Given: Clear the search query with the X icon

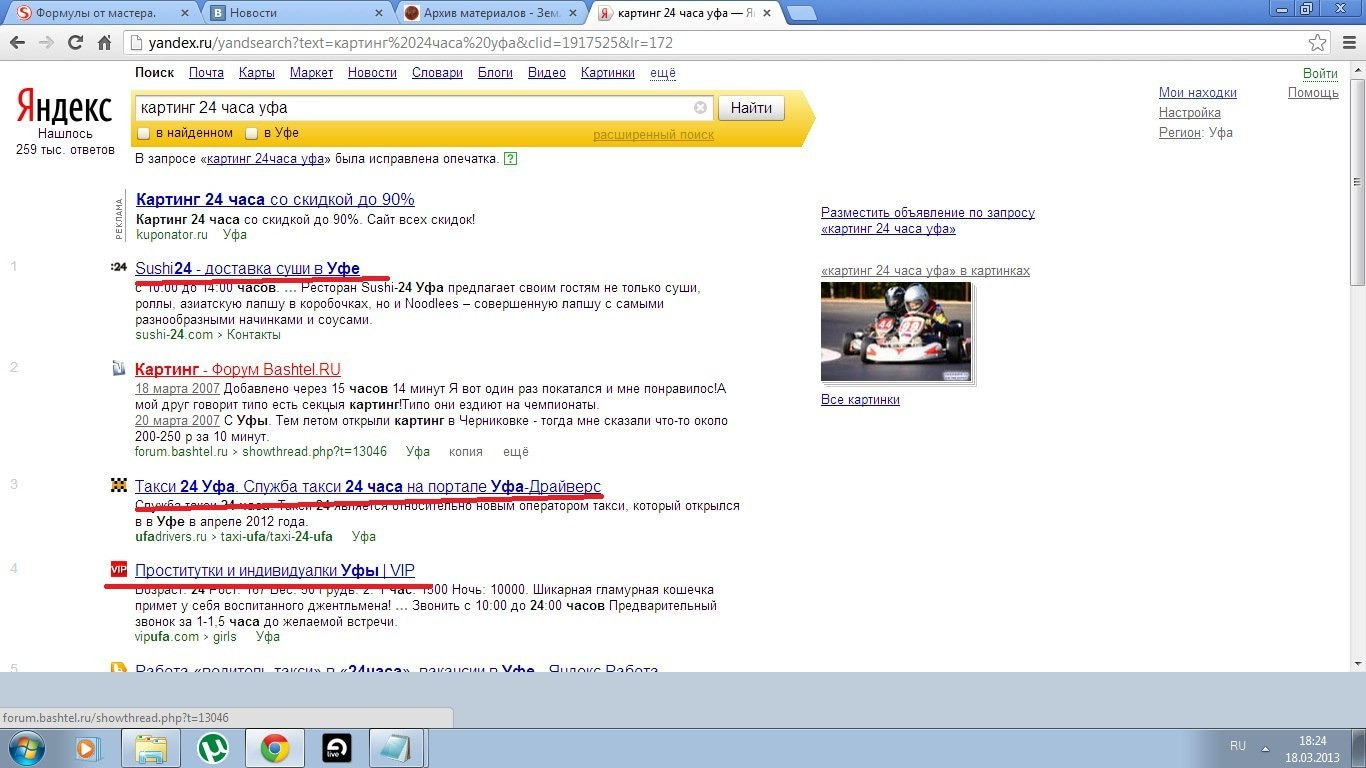Looking at the screenshot, I should tap(700, 108).
